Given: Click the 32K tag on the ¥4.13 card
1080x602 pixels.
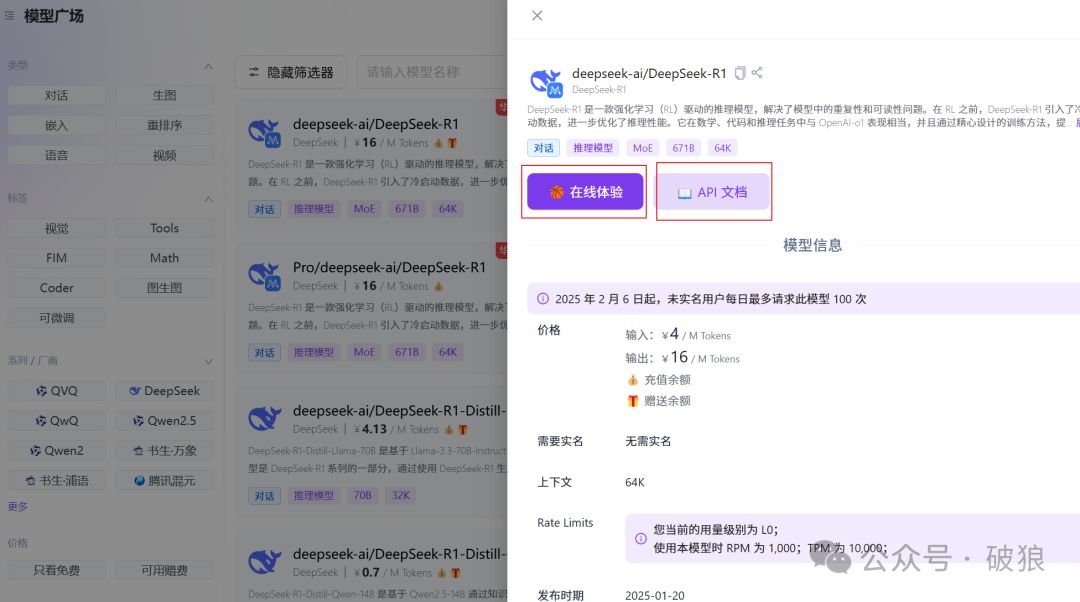Looking at the screenshot, I should [400, 495].
